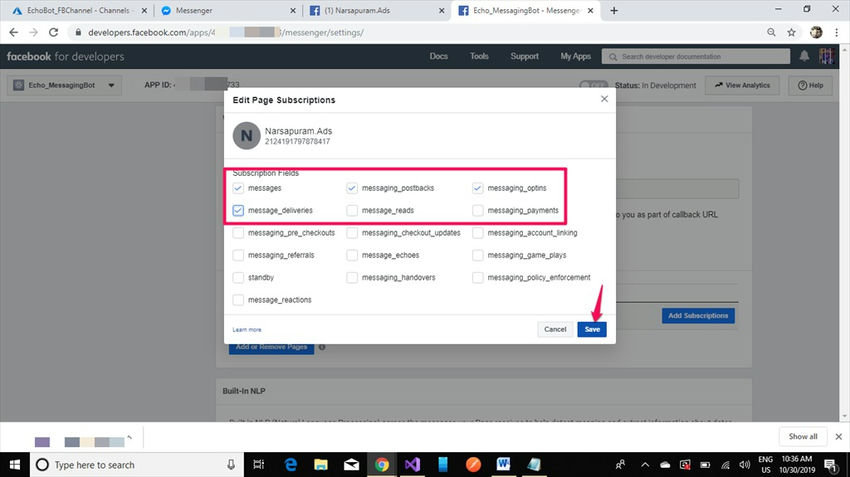Open the Chrome three-dot menu

[x=836, y=33]
